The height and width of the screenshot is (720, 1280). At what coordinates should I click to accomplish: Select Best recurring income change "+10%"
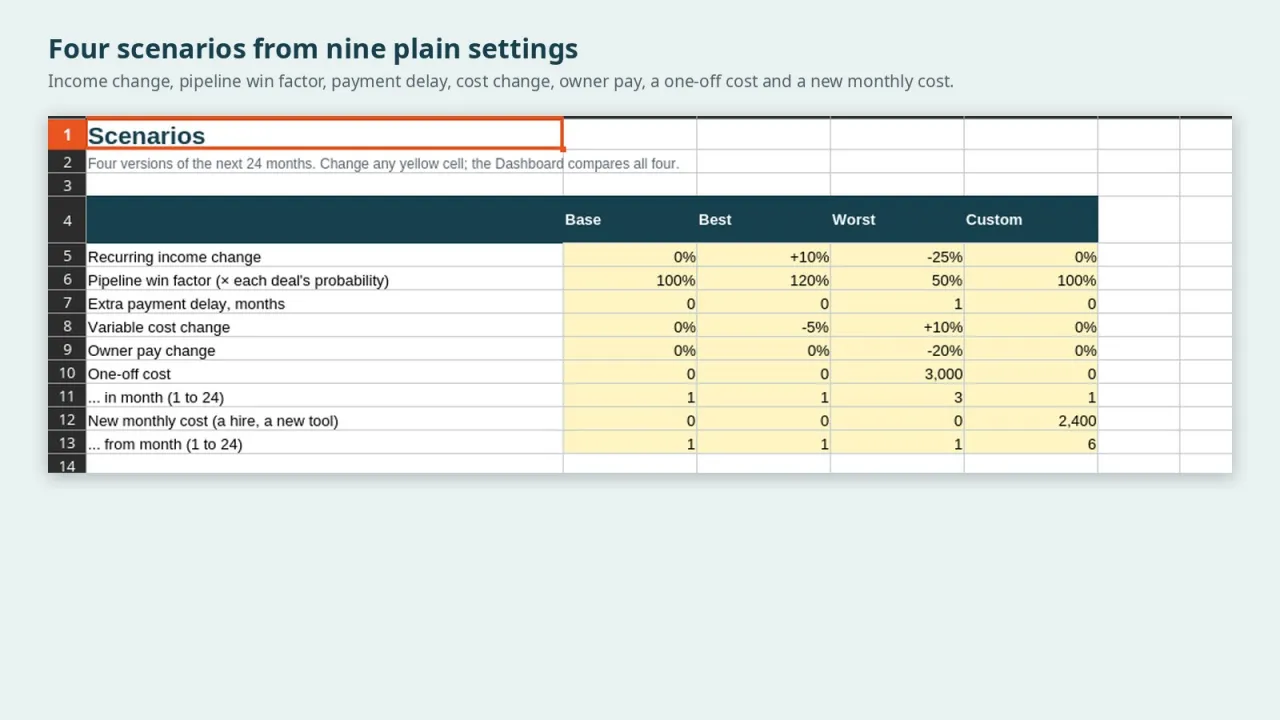point(764,257)
